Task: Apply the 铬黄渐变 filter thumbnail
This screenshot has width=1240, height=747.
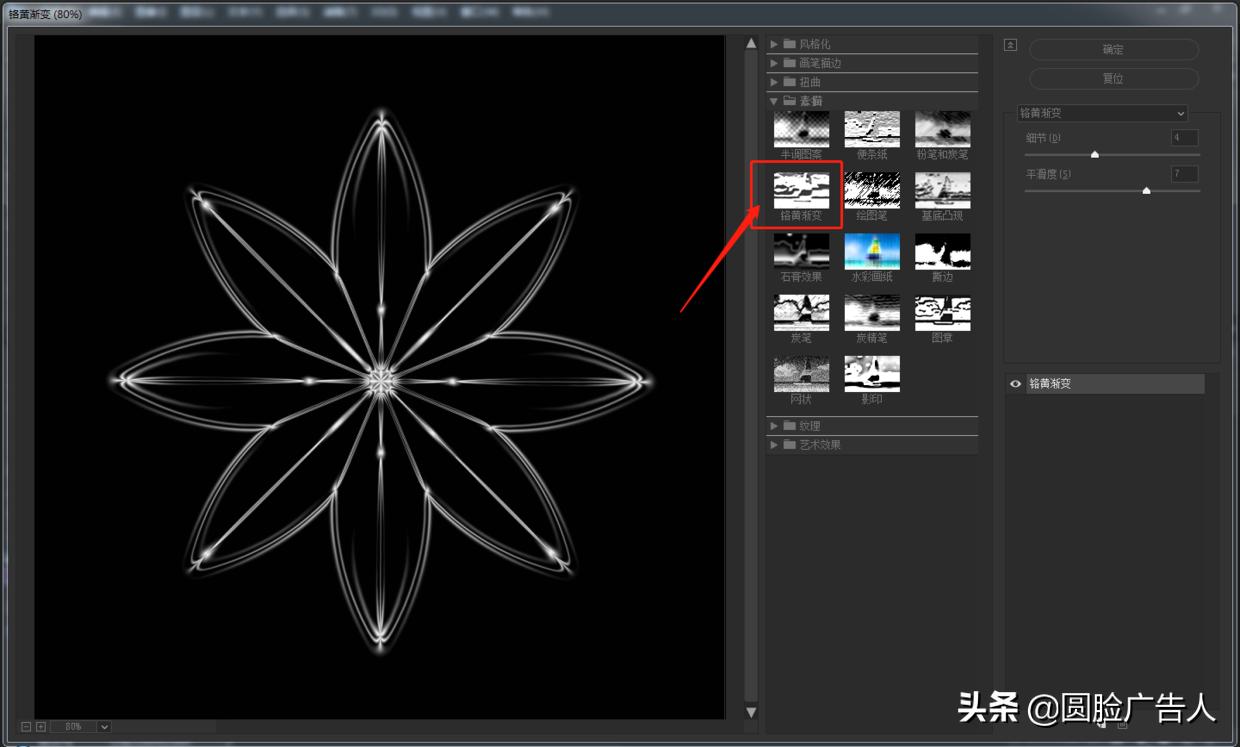Action: coord(801,190)
